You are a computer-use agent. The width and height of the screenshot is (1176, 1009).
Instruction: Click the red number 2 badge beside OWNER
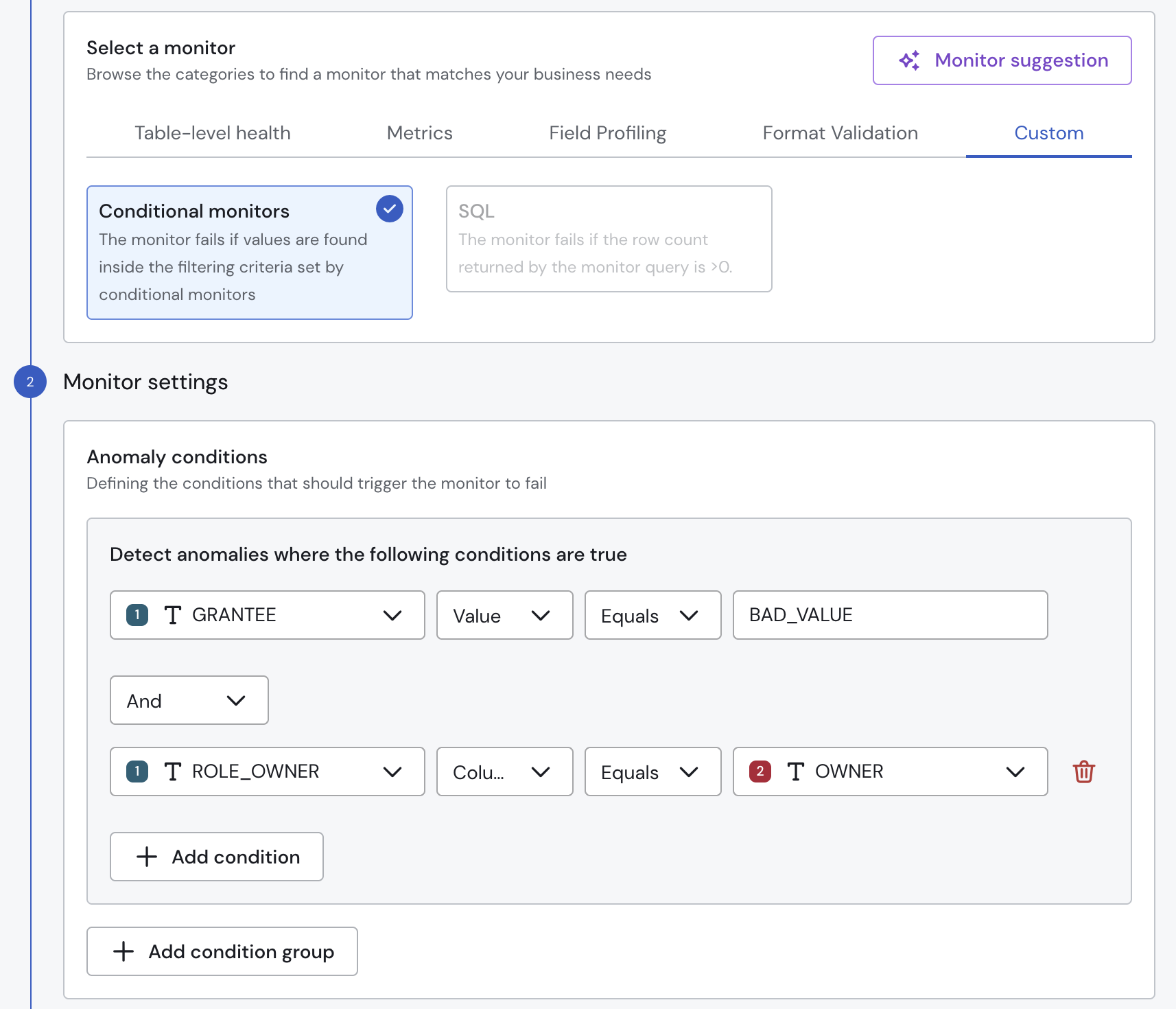pos(760,772)
